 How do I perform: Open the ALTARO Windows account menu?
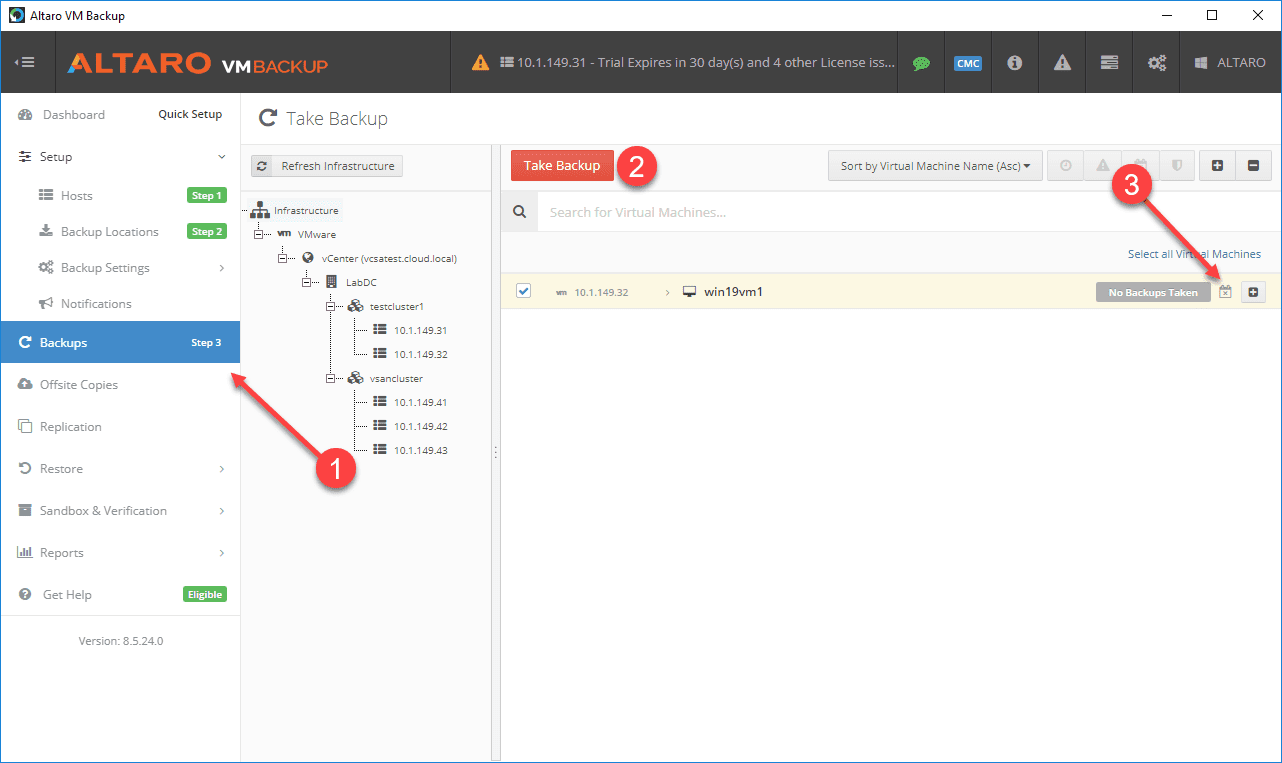(x=1229, y=62)
